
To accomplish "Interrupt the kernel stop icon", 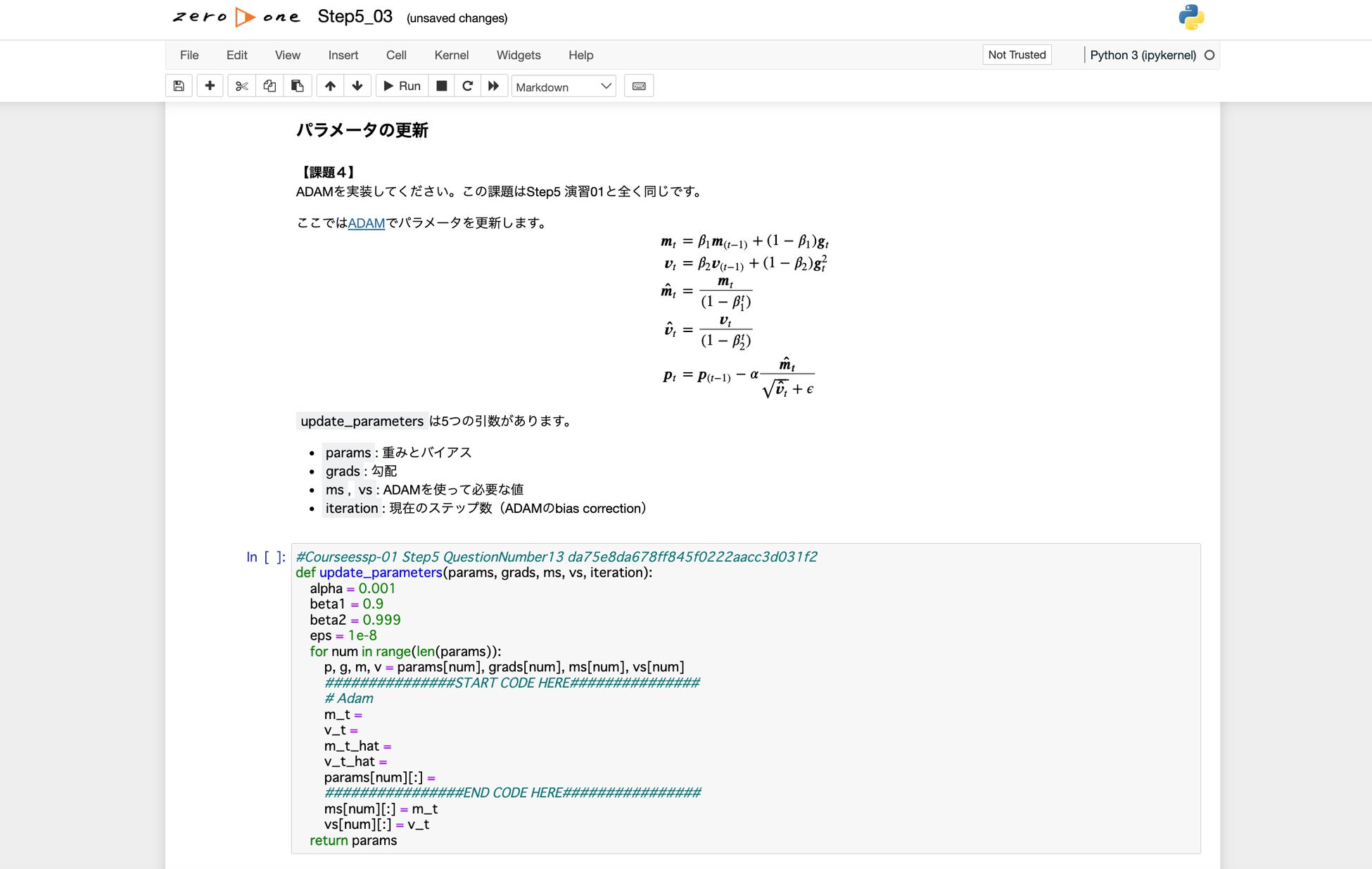I will [x=441, y=86].
